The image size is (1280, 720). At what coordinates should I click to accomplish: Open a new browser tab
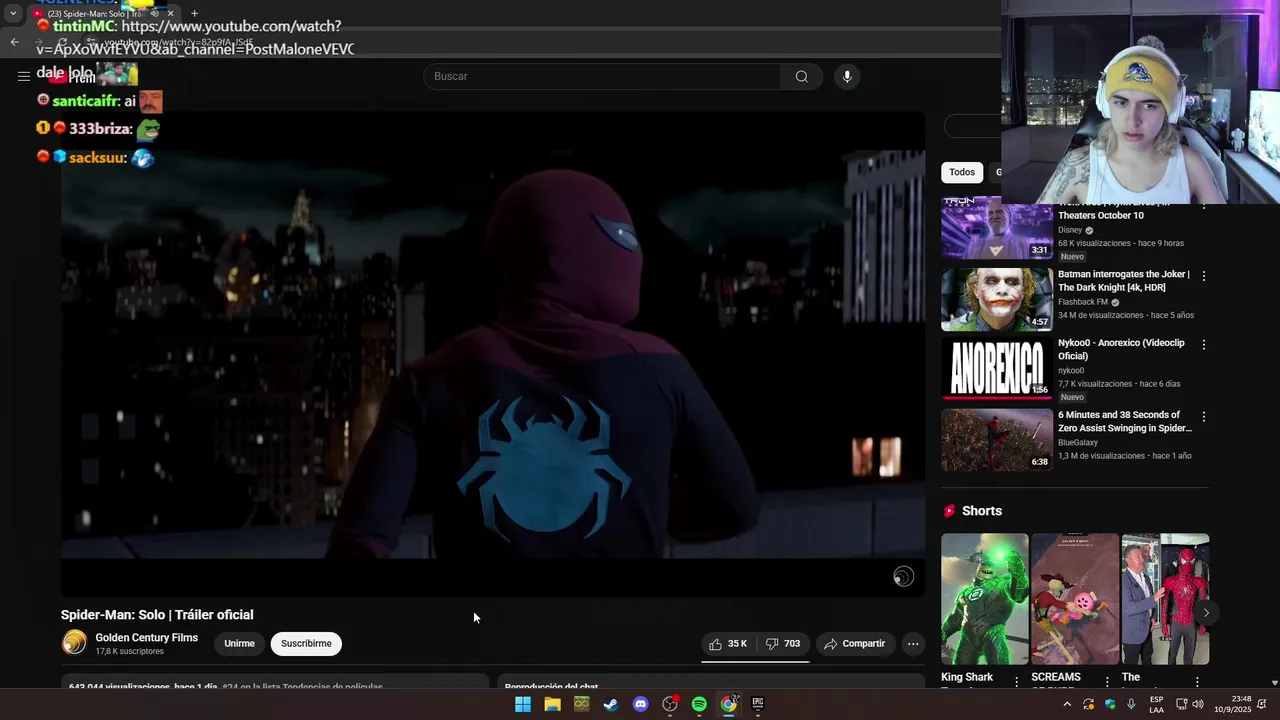coord(194,14)
